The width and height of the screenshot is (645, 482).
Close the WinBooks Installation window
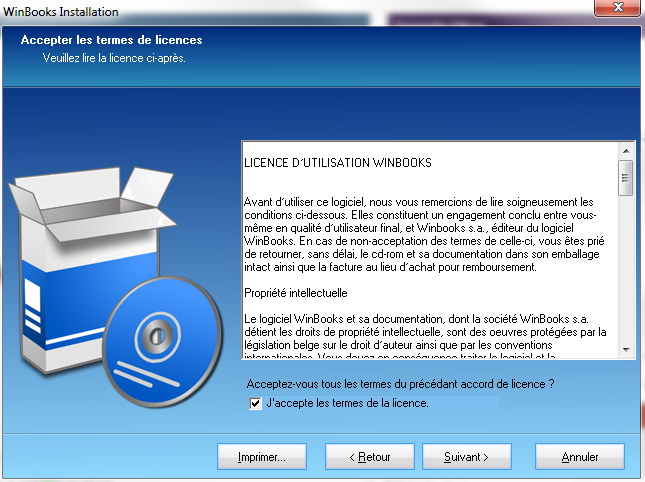pyautogui.click(x=618, y=7)
